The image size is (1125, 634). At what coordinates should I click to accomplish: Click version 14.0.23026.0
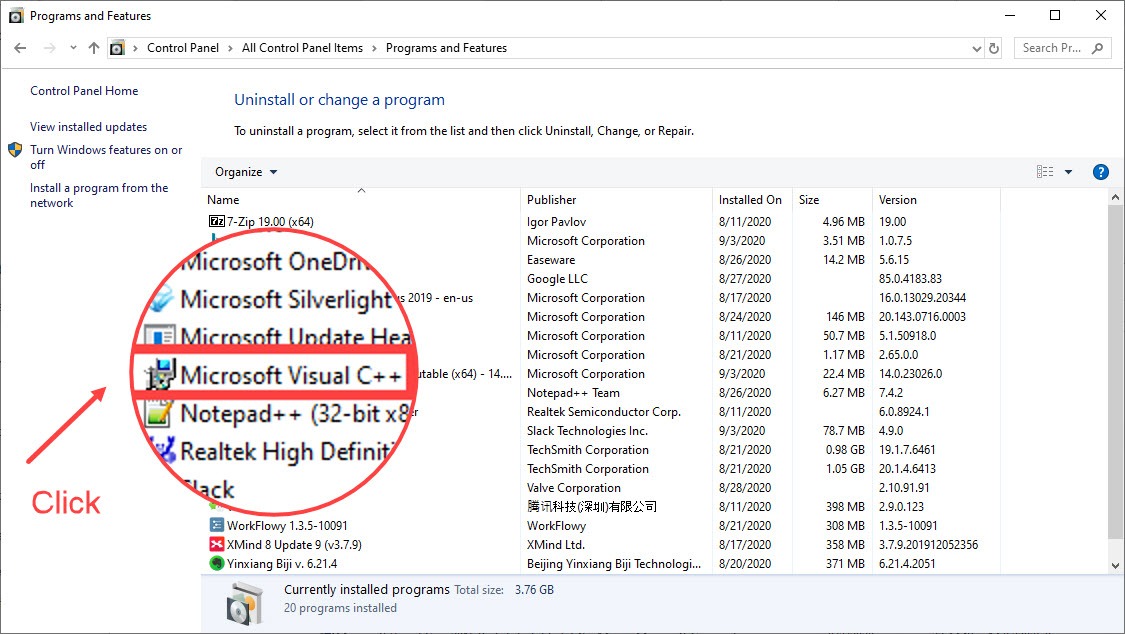click(910, 374)
